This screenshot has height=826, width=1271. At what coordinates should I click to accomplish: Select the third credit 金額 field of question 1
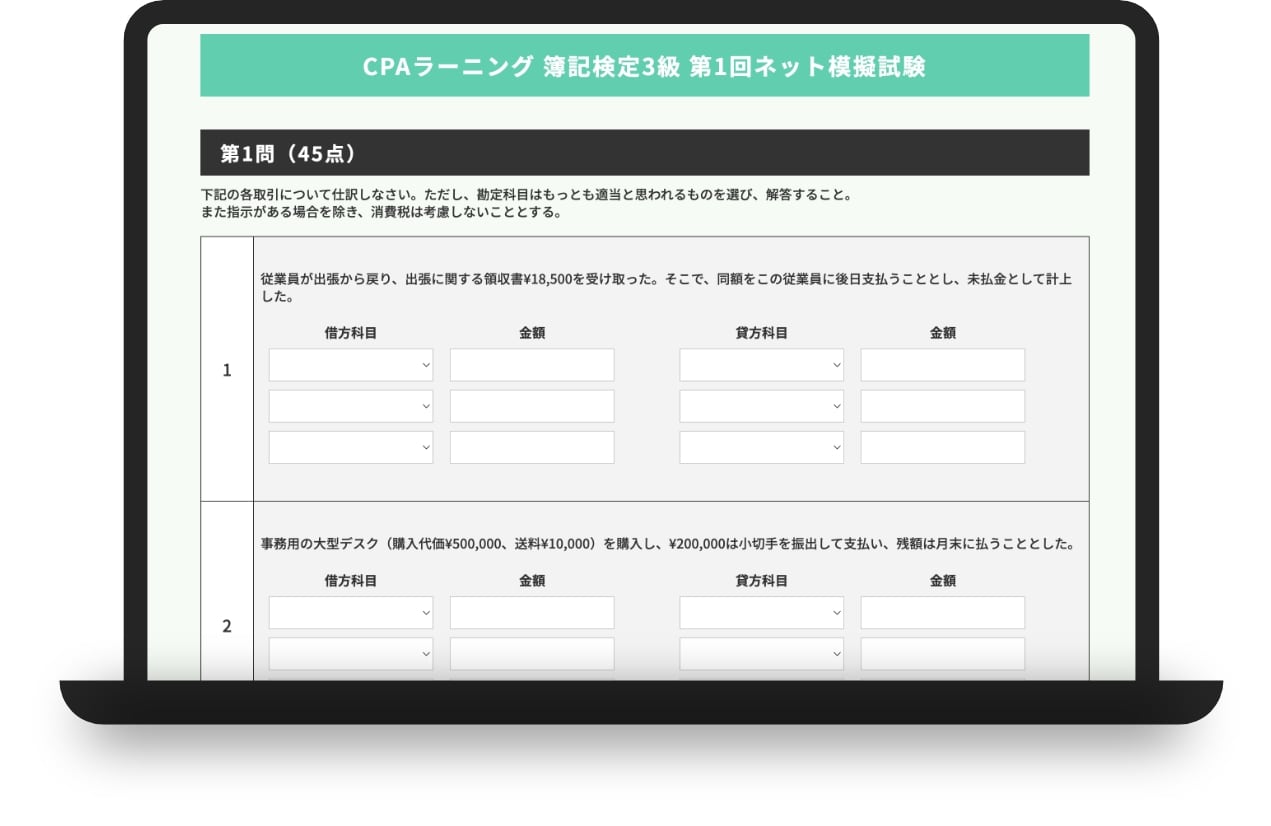tap(942, 446)
